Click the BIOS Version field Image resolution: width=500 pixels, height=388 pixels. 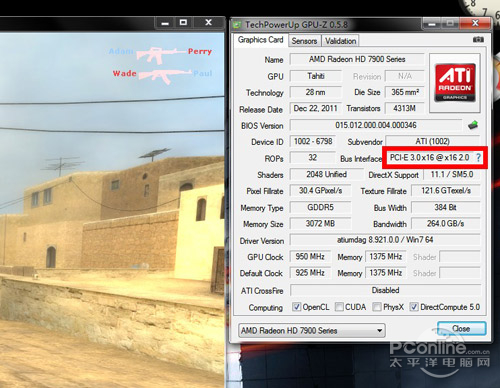click(x=376, y=125)
